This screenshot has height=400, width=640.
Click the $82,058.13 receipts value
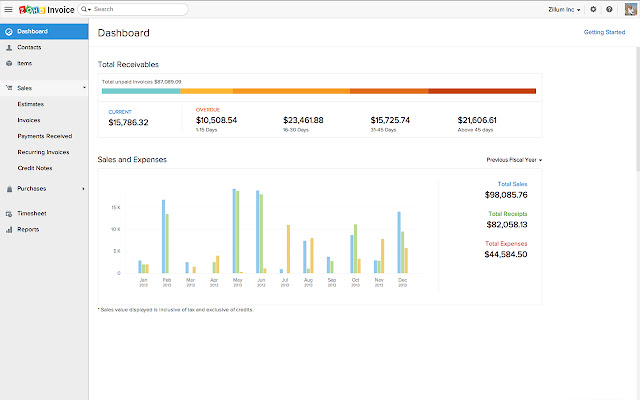pyautogui.click(x=507, y=224)
